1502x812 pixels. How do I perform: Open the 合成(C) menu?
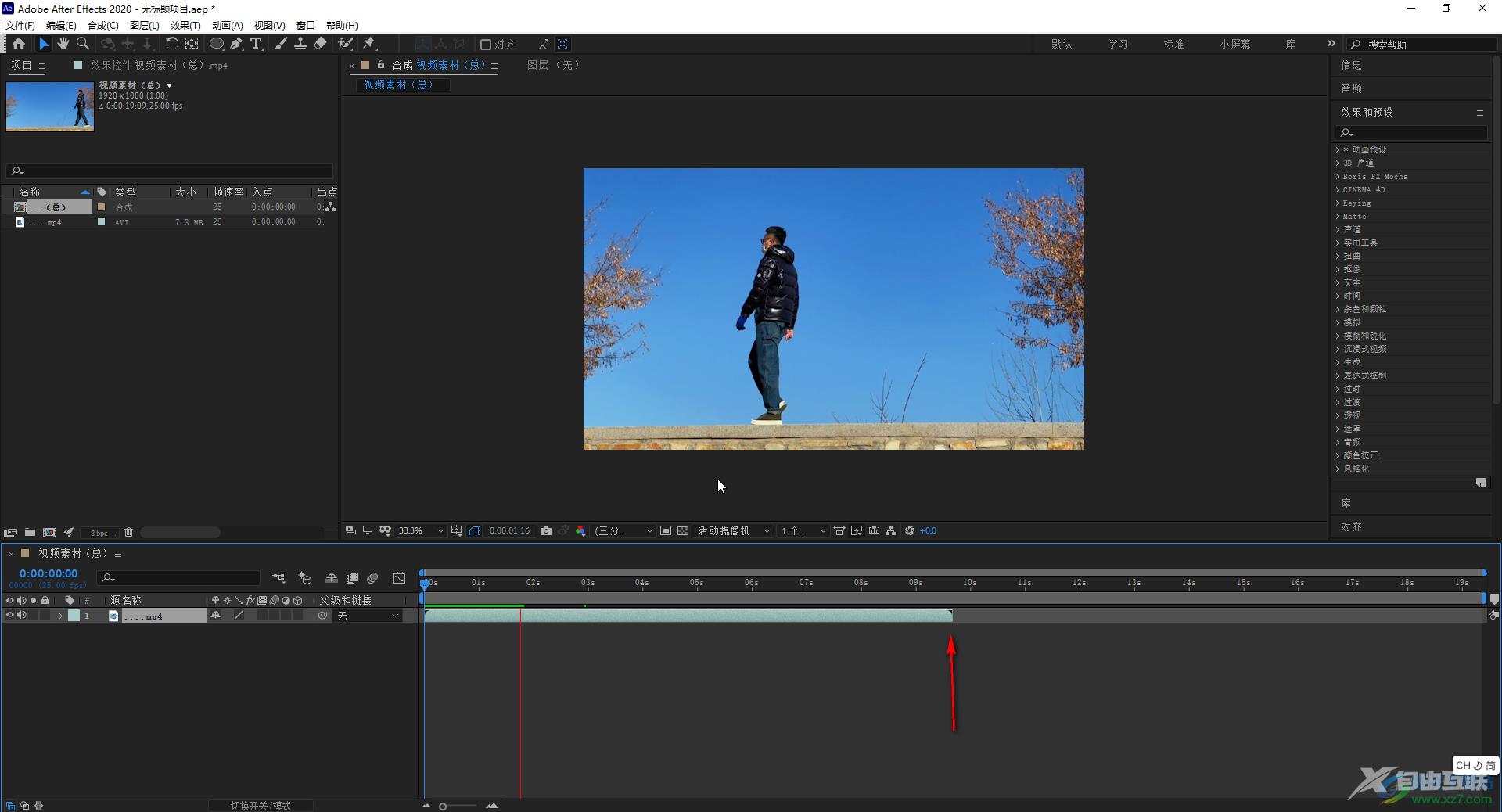pos(102,26)
